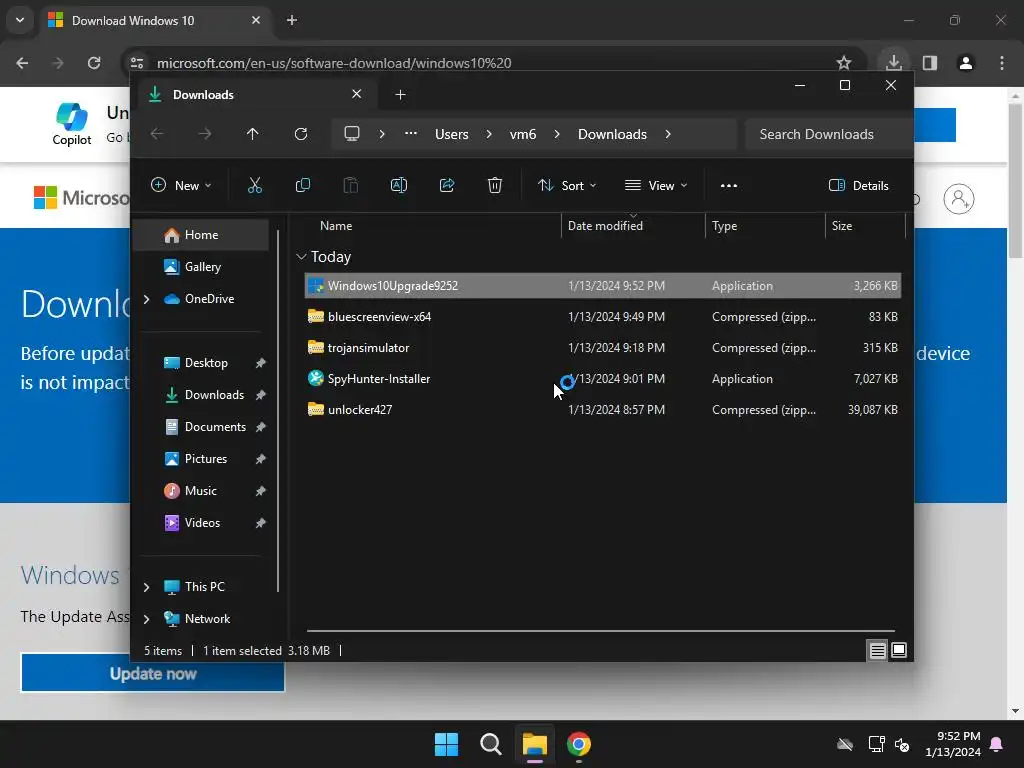The width and height of the screenshot is (1024, 768).
Task: Click the webpage vertical scrollbar thumb
Action: click(x=1015, y=180)
